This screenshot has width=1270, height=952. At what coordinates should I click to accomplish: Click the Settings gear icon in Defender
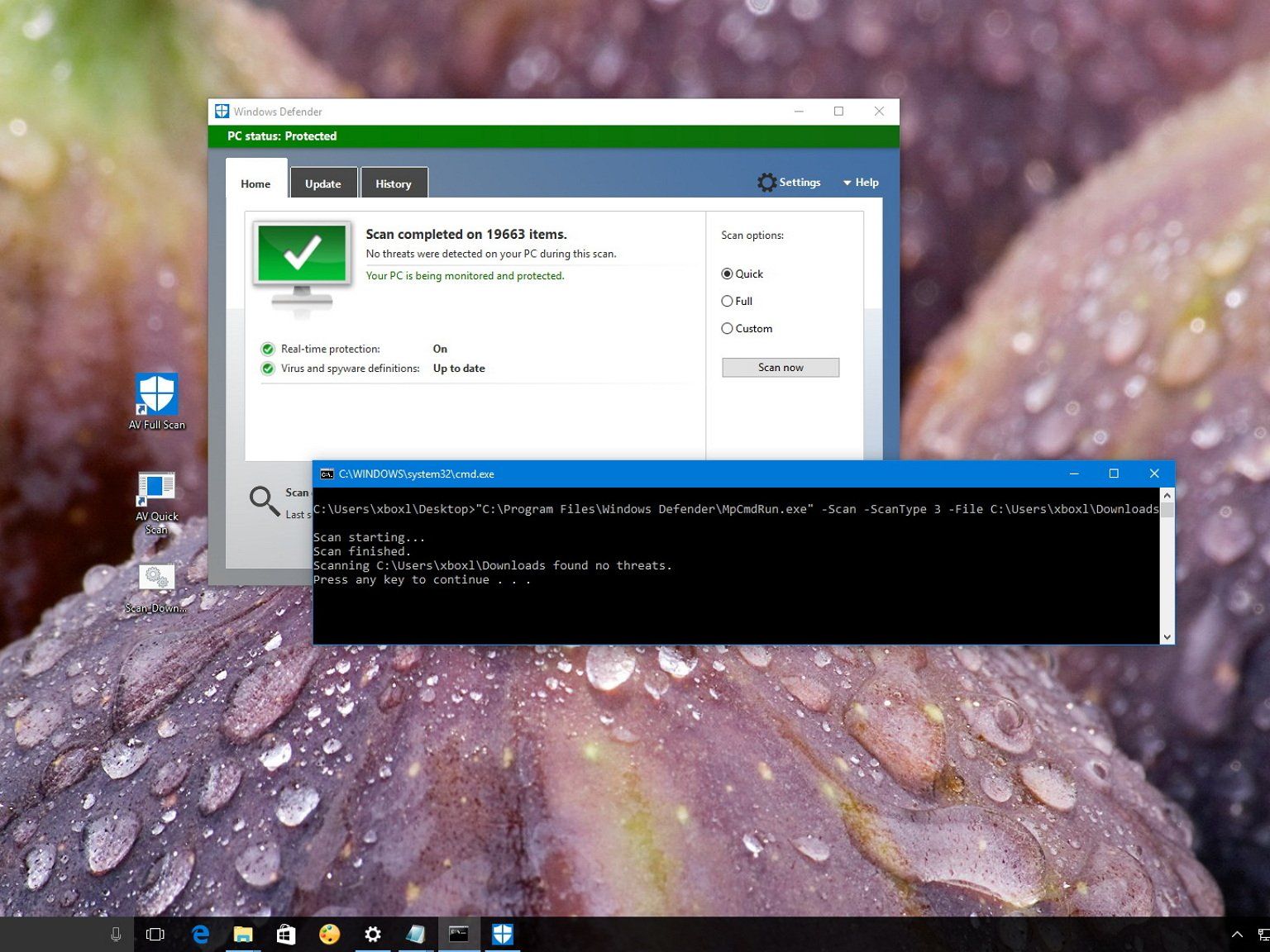(x=766, y=183)
